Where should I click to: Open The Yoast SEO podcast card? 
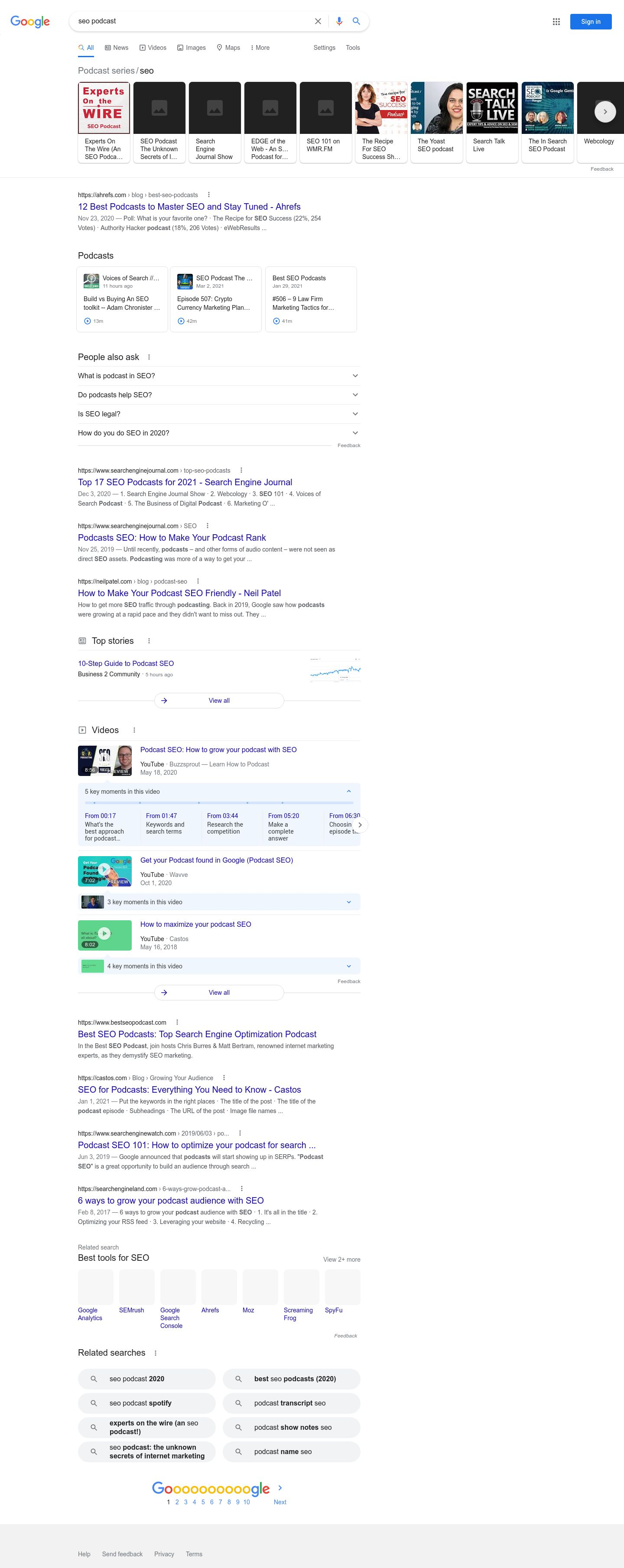(436, 122)
